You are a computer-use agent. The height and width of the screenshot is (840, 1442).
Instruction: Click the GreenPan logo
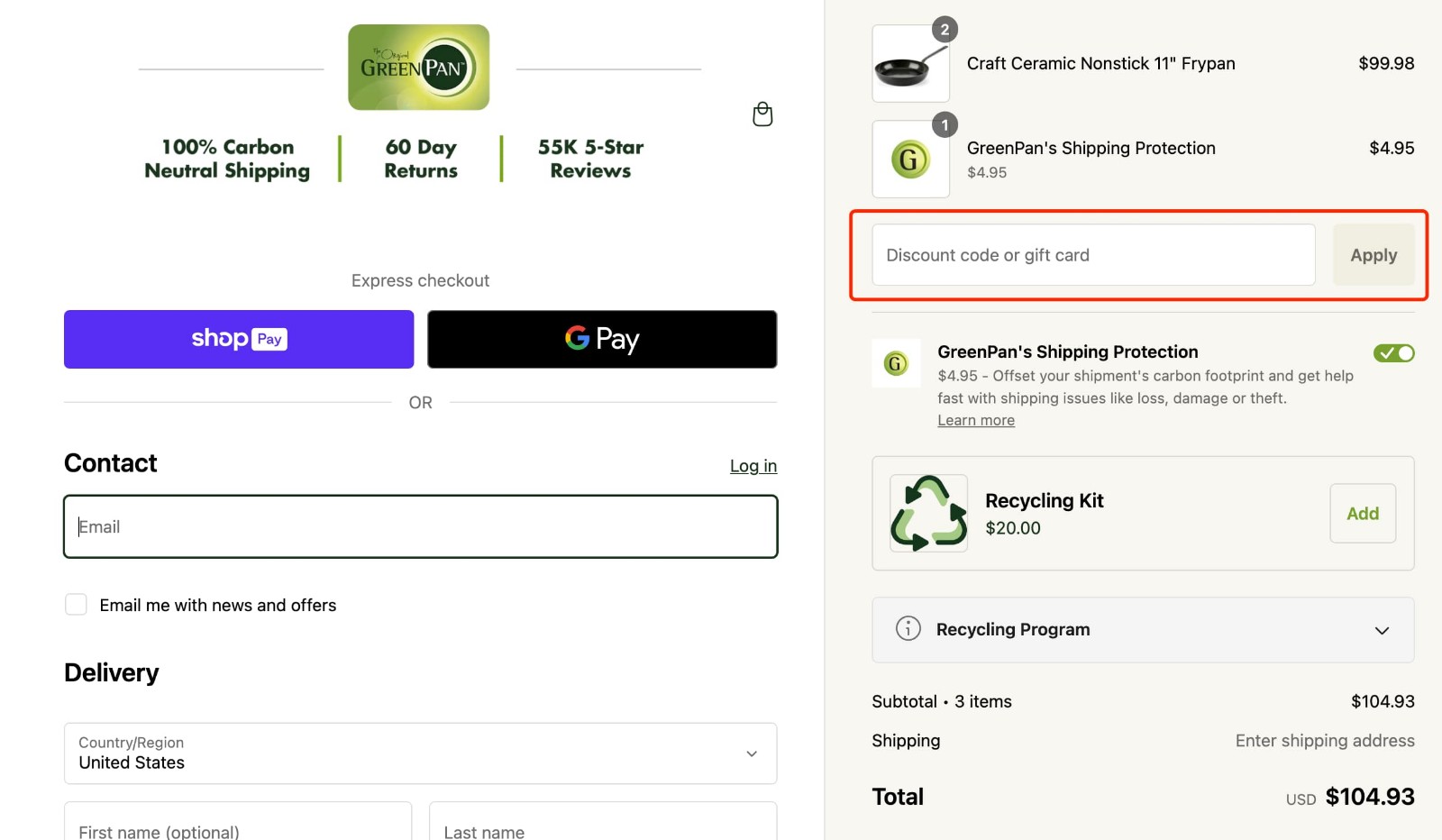click(418, 67)
